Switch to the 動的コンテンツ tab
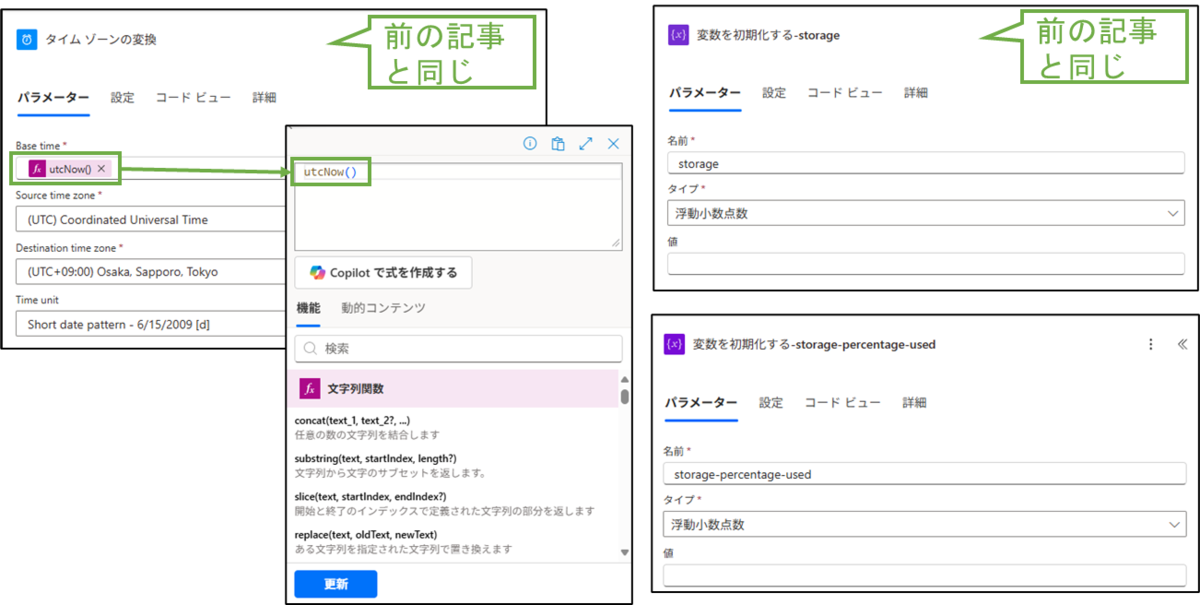Viewport: 1200px width, 605px height. [x=383, y=308]
